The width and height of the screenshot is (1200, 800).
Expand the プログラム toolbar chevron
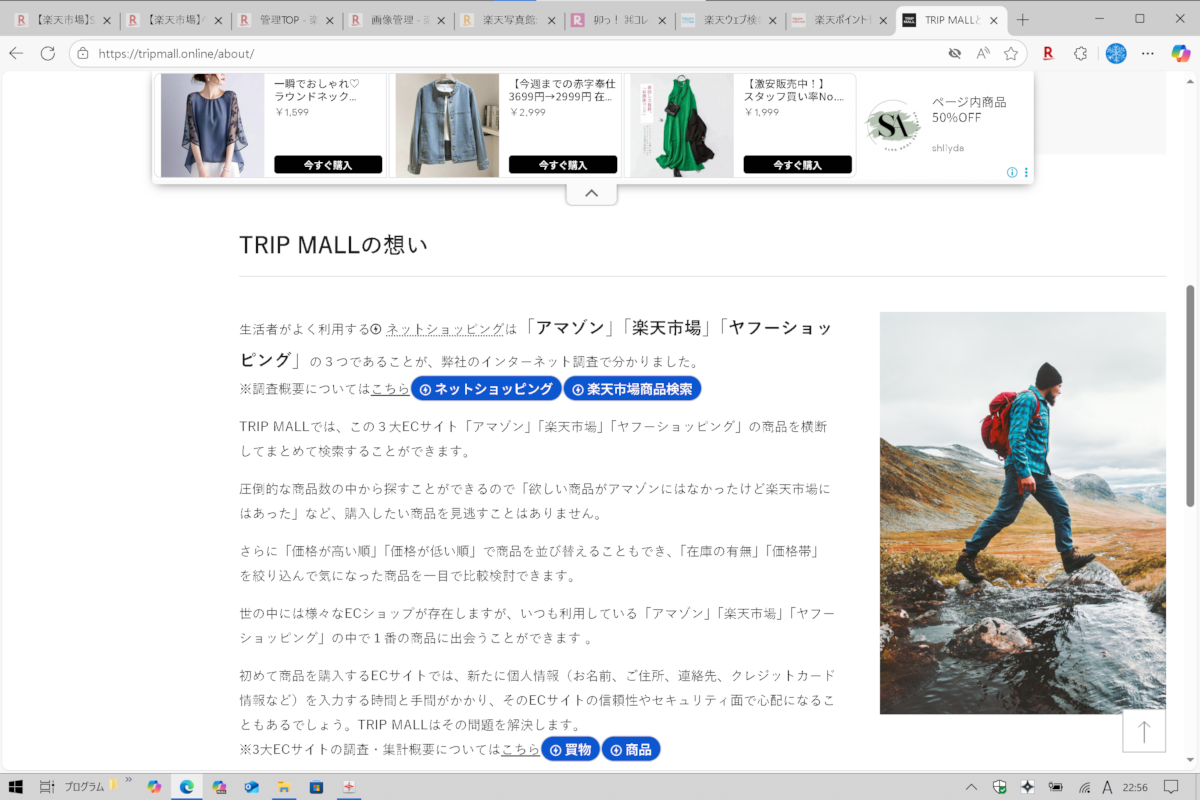coord(128,780)
